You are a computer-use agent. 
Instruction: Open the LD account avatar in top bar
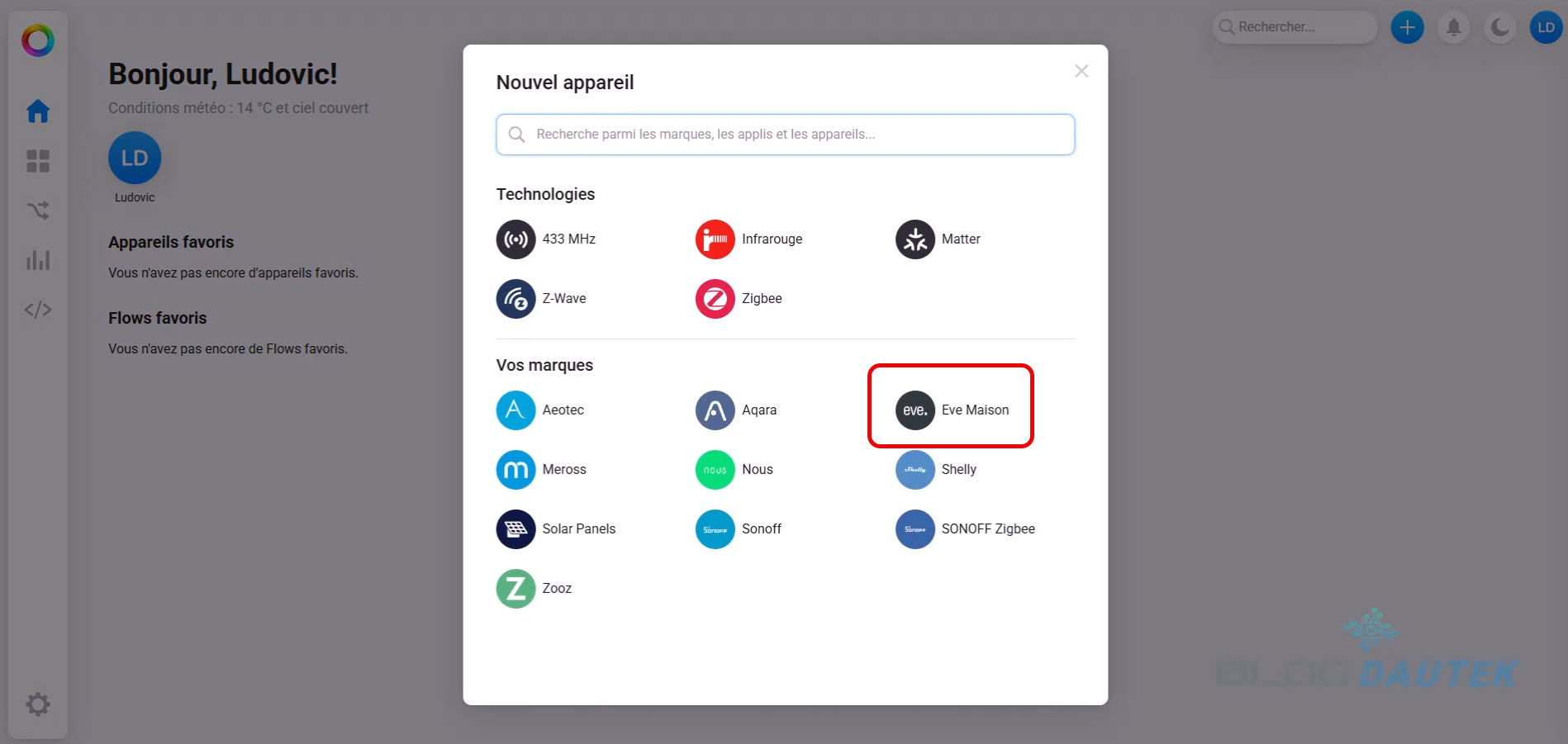click(1547, 27)
